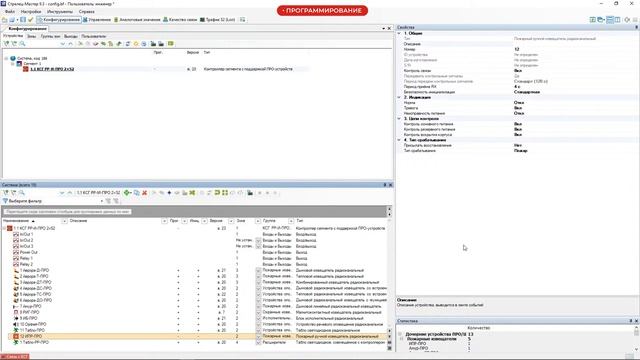Click the move up arrow in configuration toolbar
The width and height of the screenshot is (640, 360).
point(70,44)
